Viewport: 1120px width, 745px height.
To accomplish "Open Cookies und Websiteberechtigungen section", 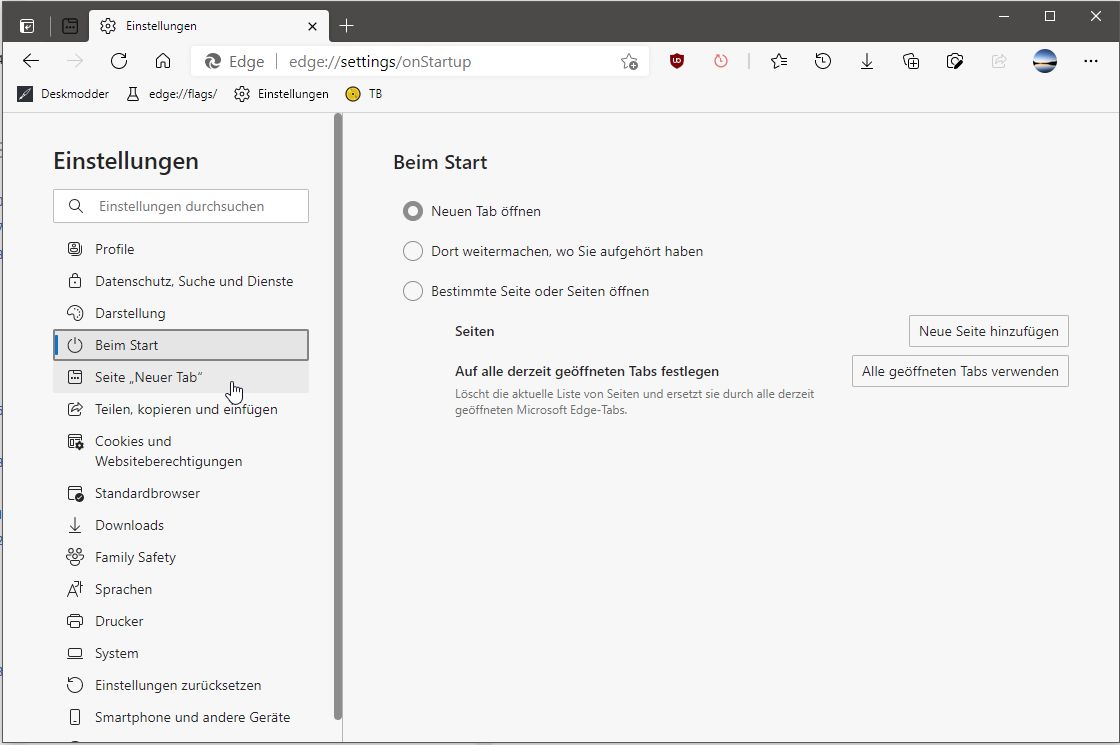I will point(181,451).
